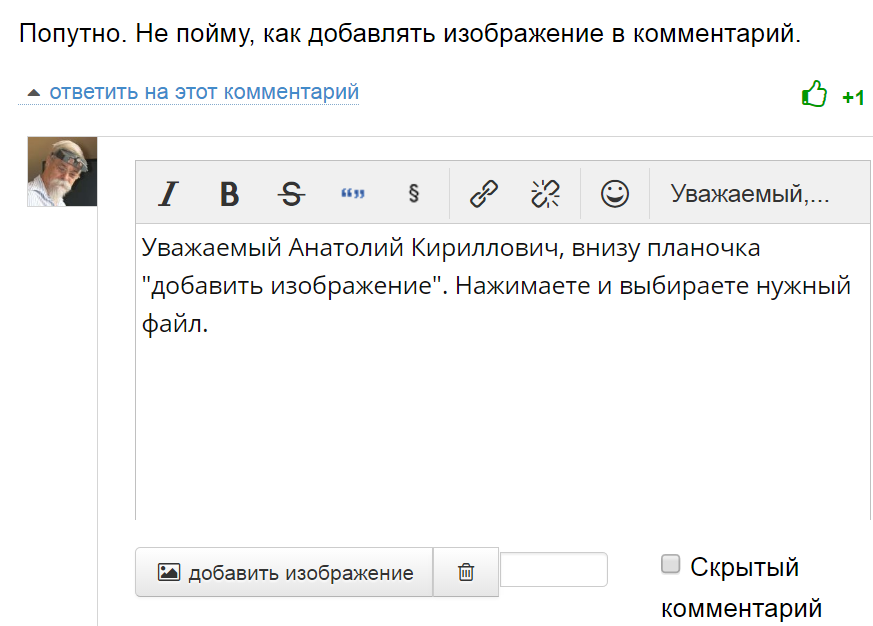Image resolution: width=873 pixels, height=626 pixels.
Task: Apply strikethrough formatting to text
Action: coord(292,193)
